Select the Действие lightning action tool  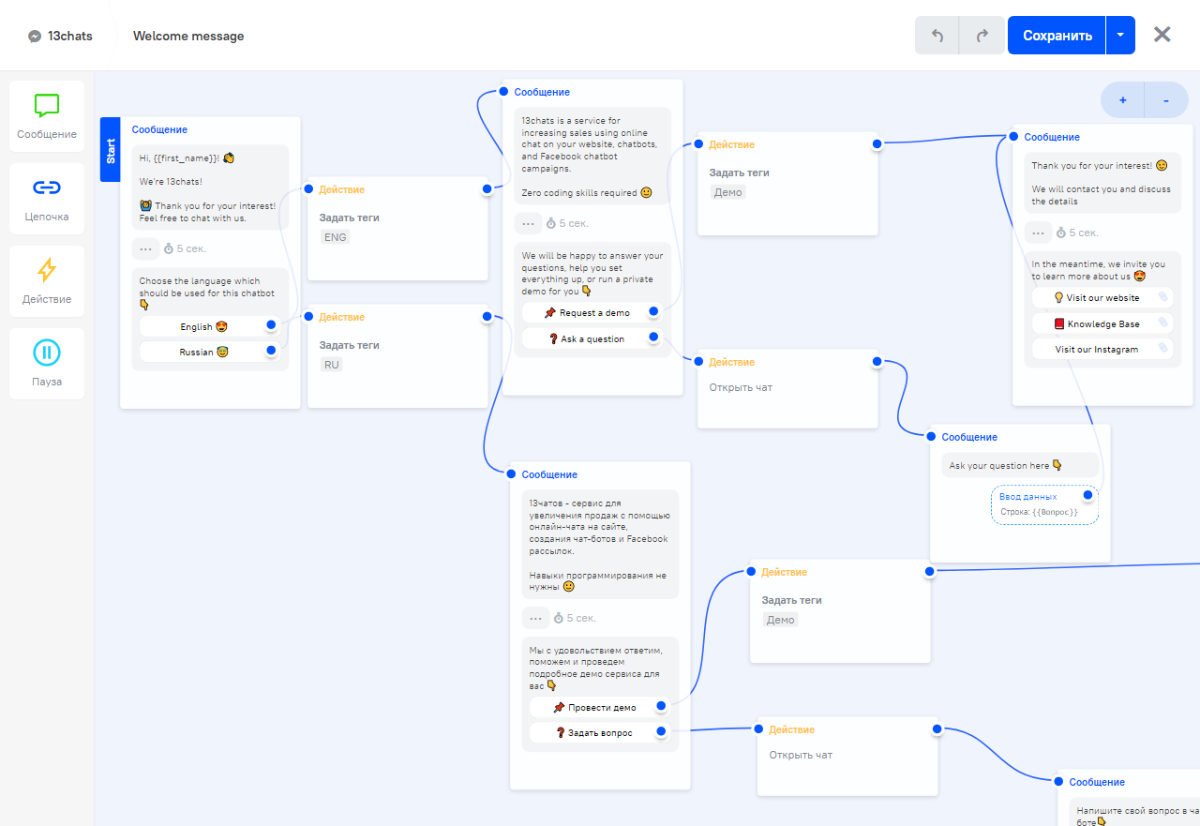point(47,282)
